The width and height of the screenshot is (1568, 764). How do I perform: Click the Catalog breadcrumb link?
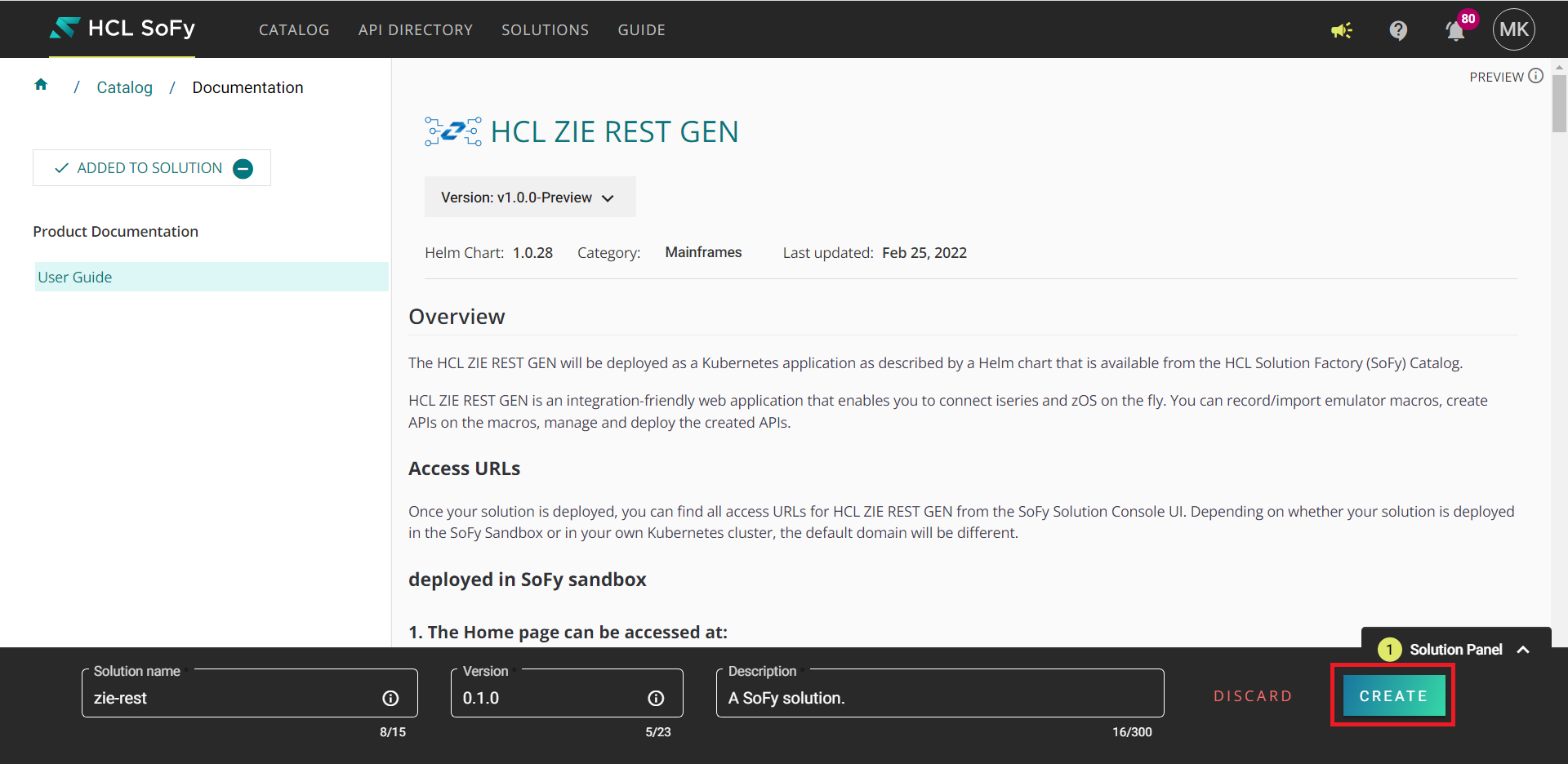coord(124,87)
